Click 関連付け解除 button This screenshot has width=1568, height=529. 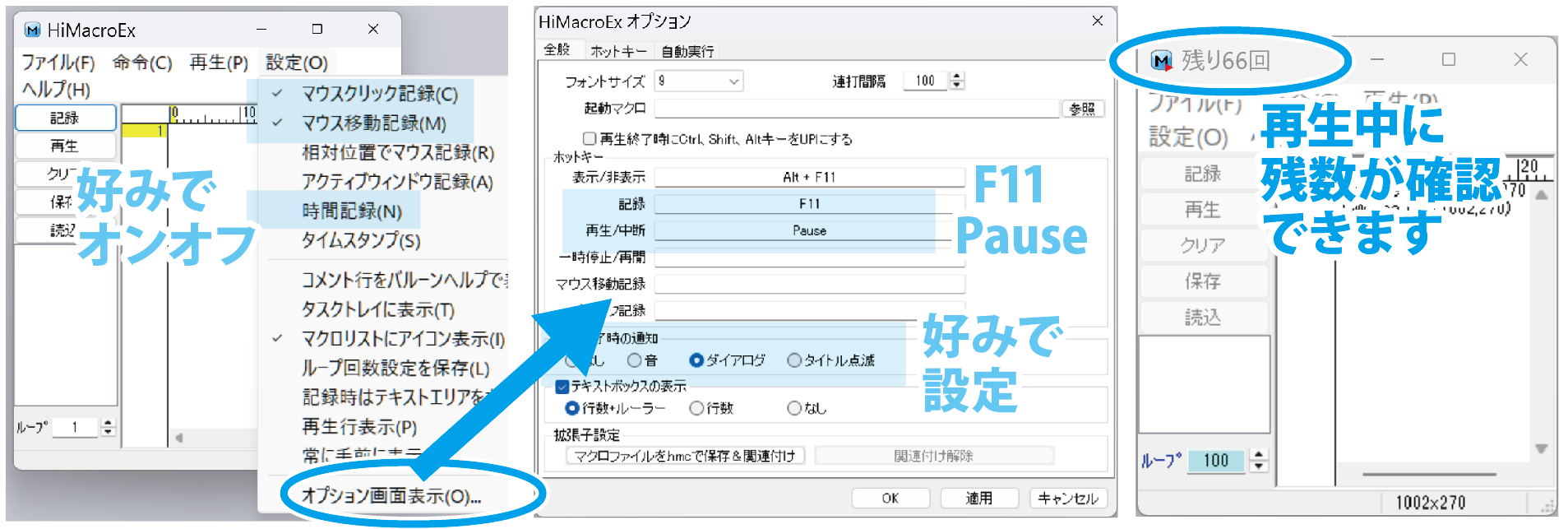pyautogui.click(x=934, y=456)
